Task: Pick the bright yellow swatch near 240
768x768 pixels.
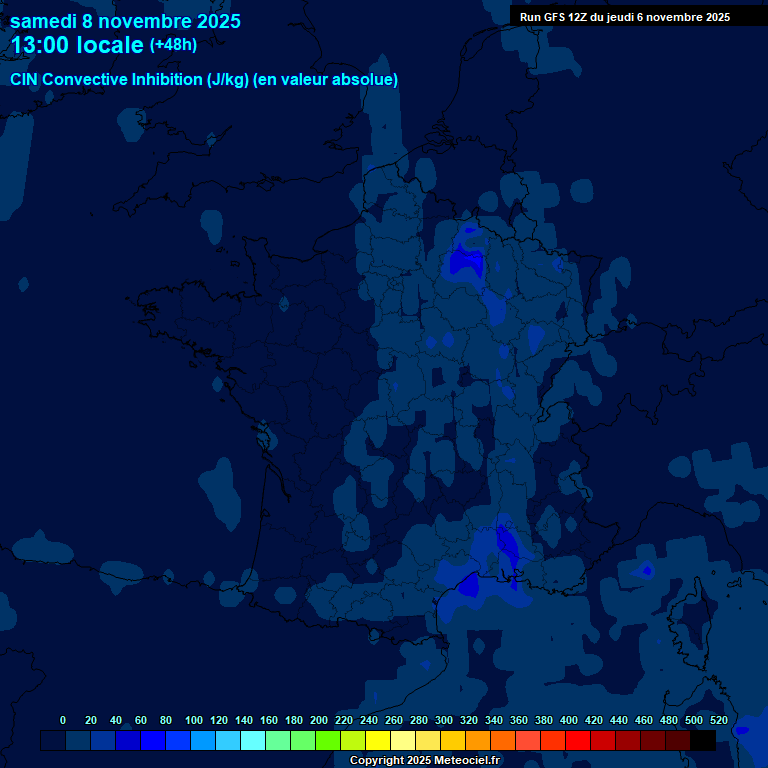Action: coord(378,741)
